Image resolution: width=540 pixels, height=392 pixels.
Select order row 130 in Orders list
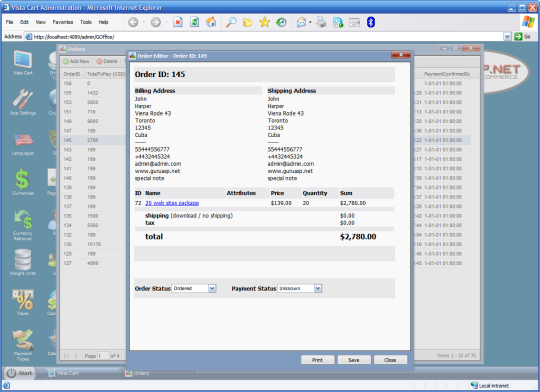93,244
